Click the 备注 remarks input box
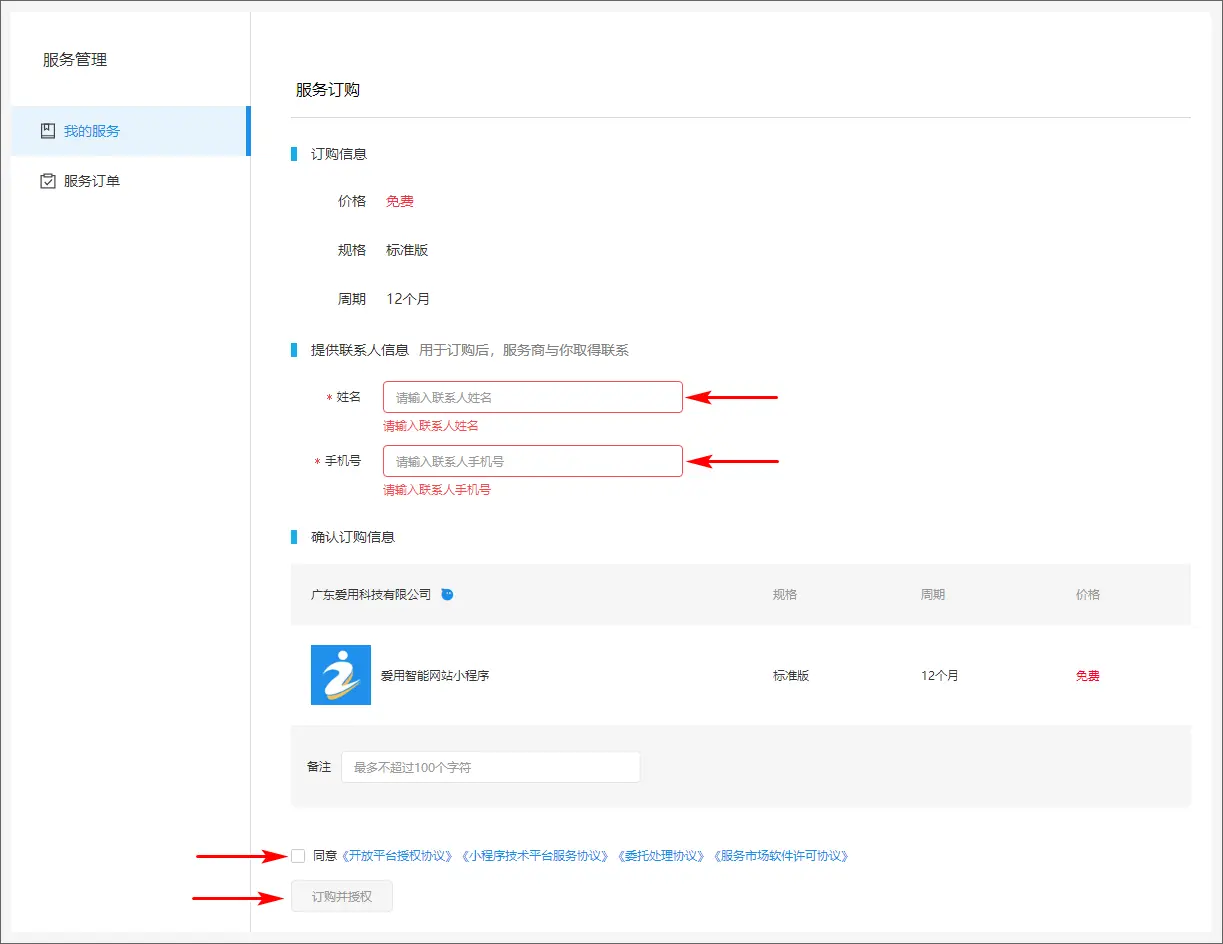The width and height of the screenshot is (1223, 944). (x=490, y=767)
